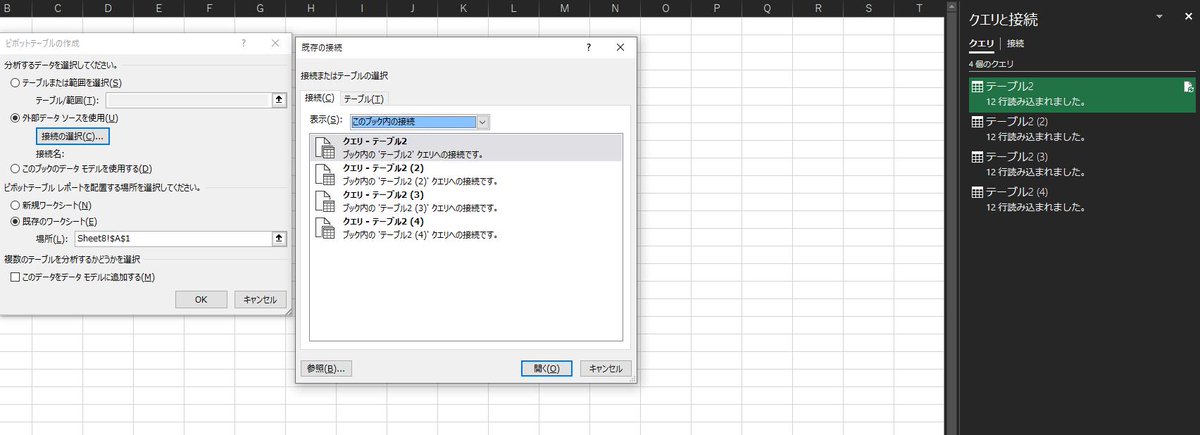Click the 場所 input field with Sheet8!$A$1
Viewport: 1200px width, 435px height.
click(x=171, y=238)
